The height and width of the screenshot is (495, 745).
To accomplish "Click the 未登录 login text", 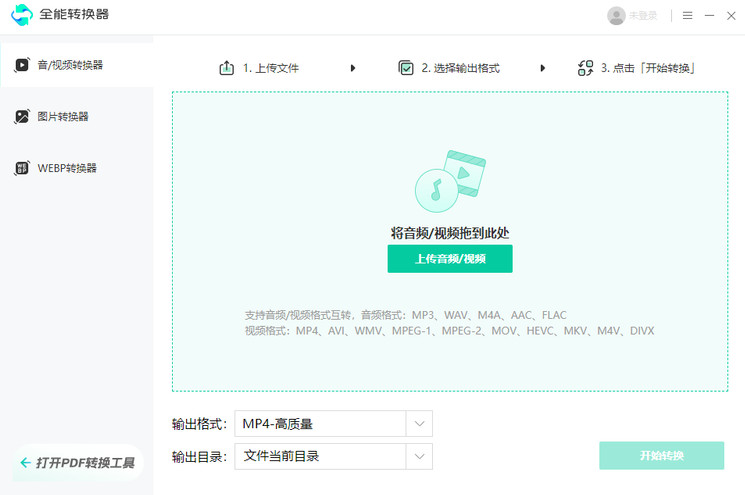I will [x=643, y=16].
